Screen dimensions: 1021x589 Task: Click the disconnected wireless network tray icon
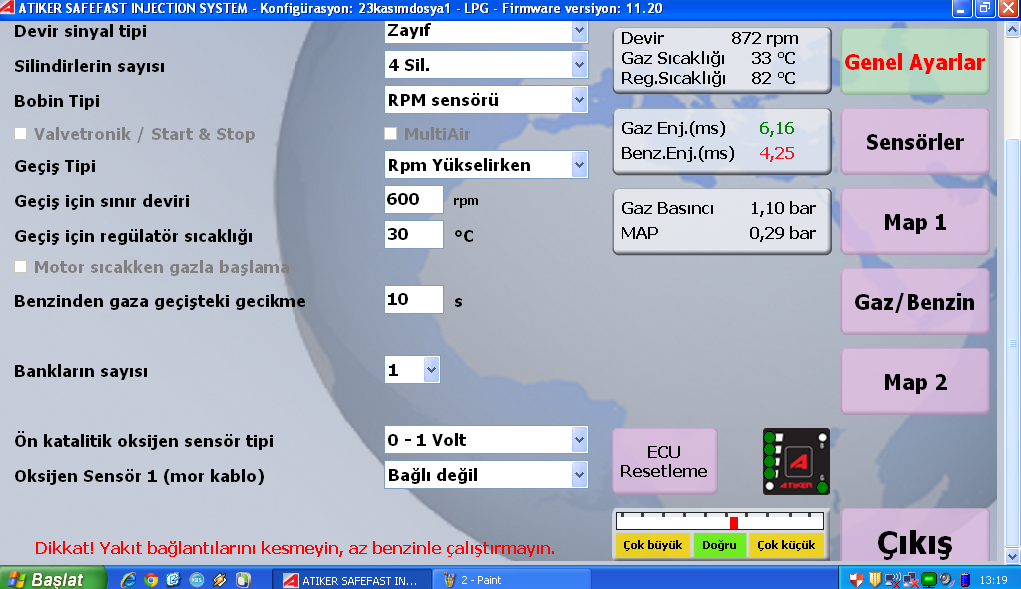(893, 579)
